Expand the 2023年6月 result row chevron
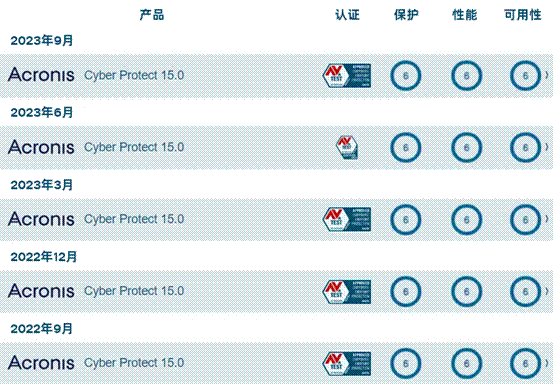553x384 pixels. 547,147
